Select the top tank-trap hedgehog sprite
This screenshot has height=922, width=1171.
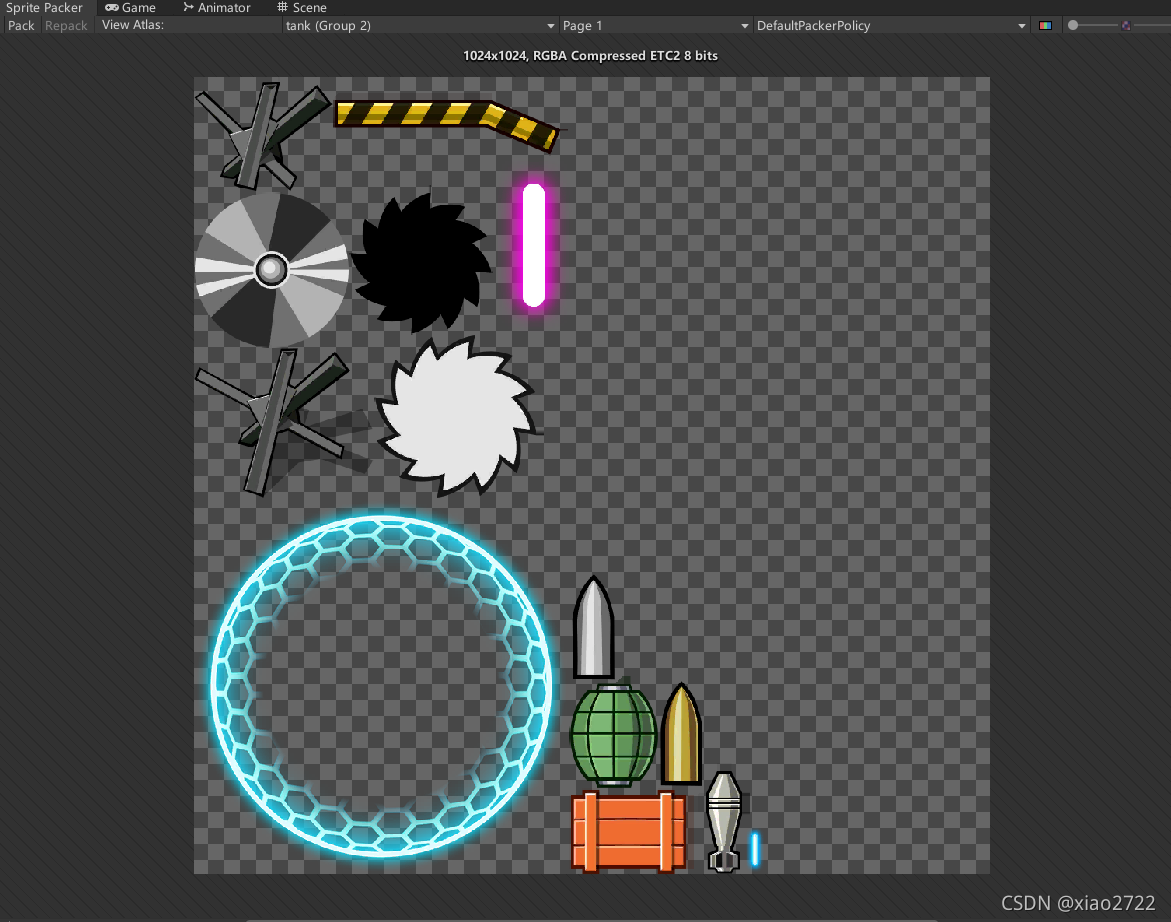point(261,135)
